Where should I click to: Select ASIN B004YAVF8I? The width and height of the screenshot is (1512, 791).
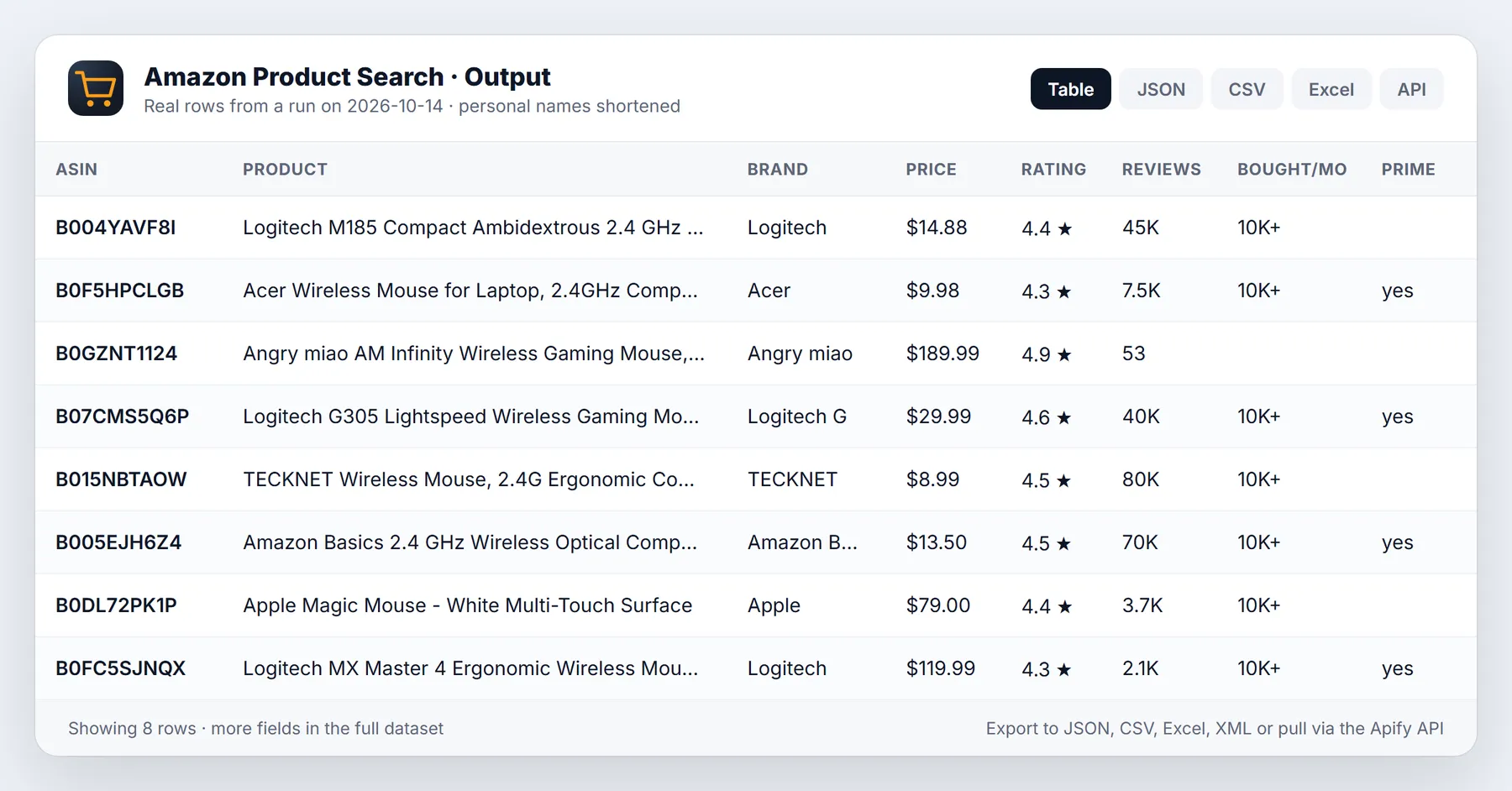(116, 228)
